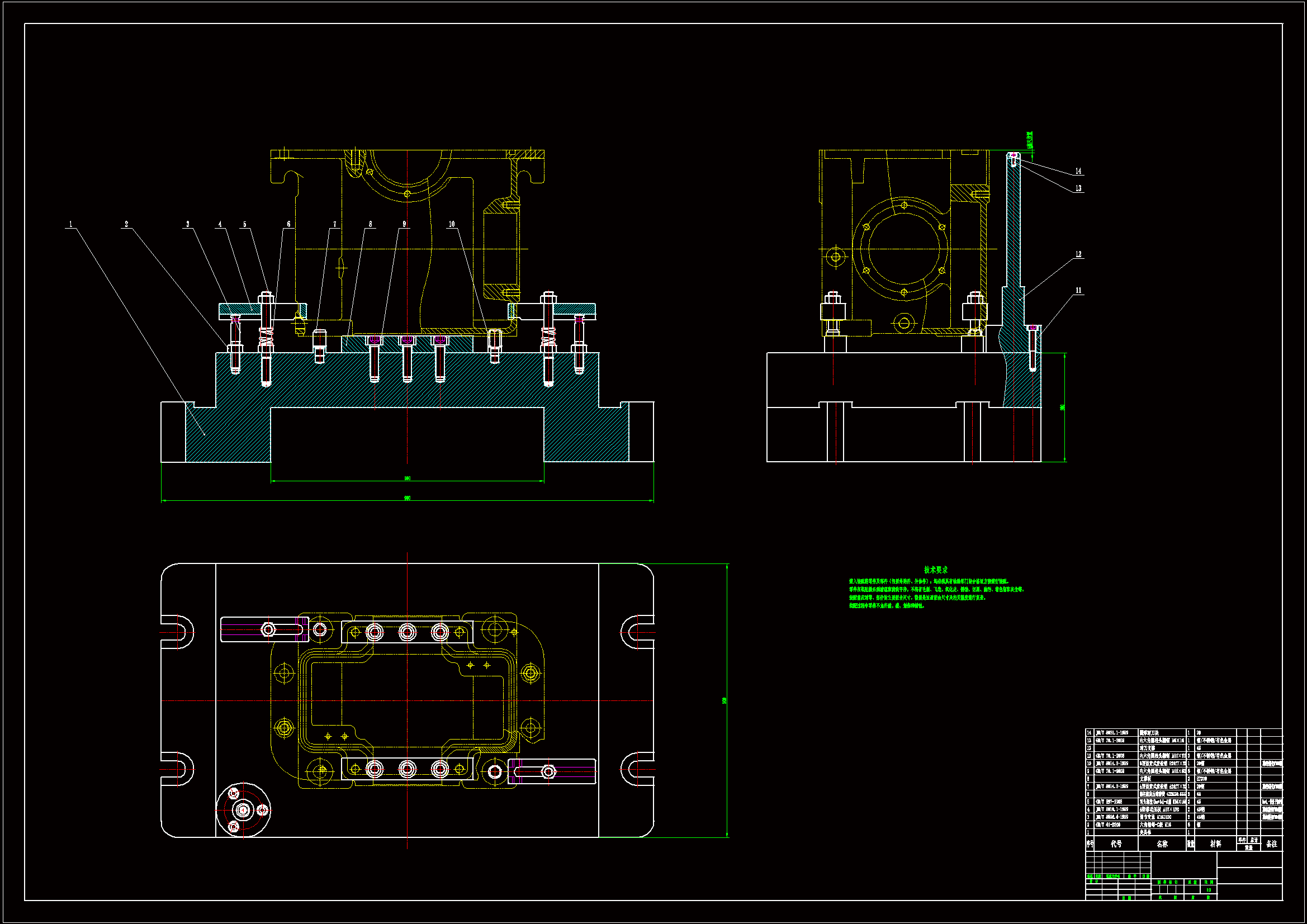The image size is (1307, 924).
Task: Select the 材料 column header cell
Action: (1215, 844)
